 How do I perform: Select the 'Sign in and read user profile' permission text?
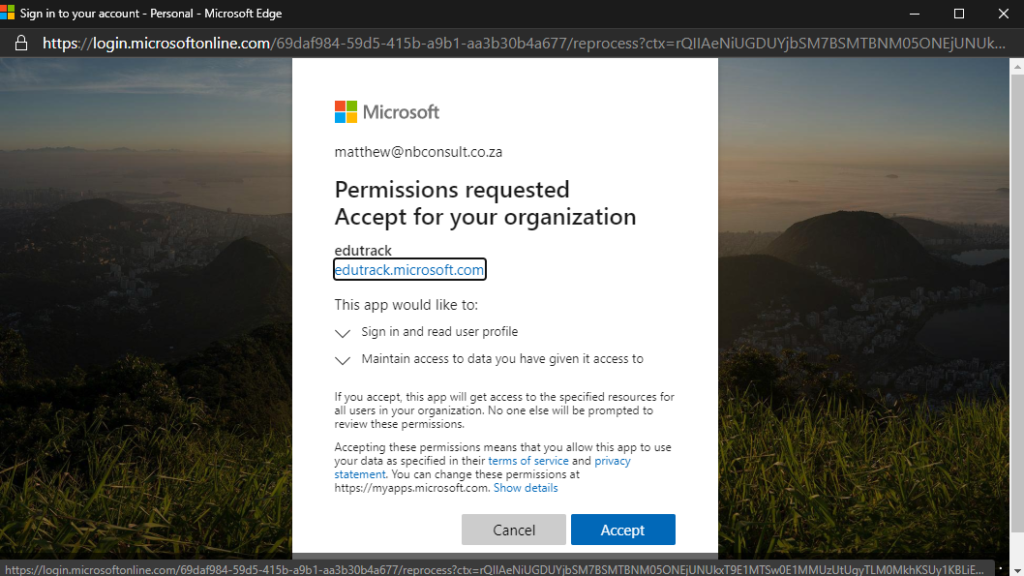(440, 332)
